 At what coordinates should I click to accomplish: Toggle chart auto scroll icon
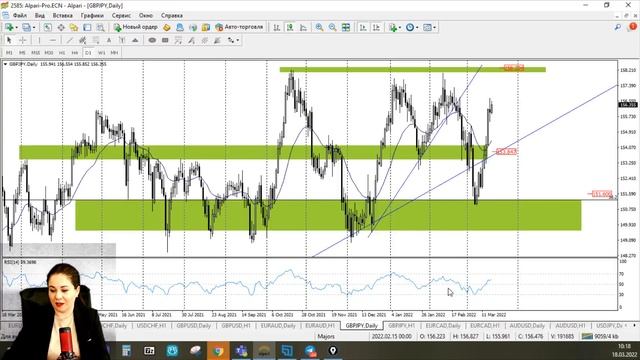[x=362, y=27]
